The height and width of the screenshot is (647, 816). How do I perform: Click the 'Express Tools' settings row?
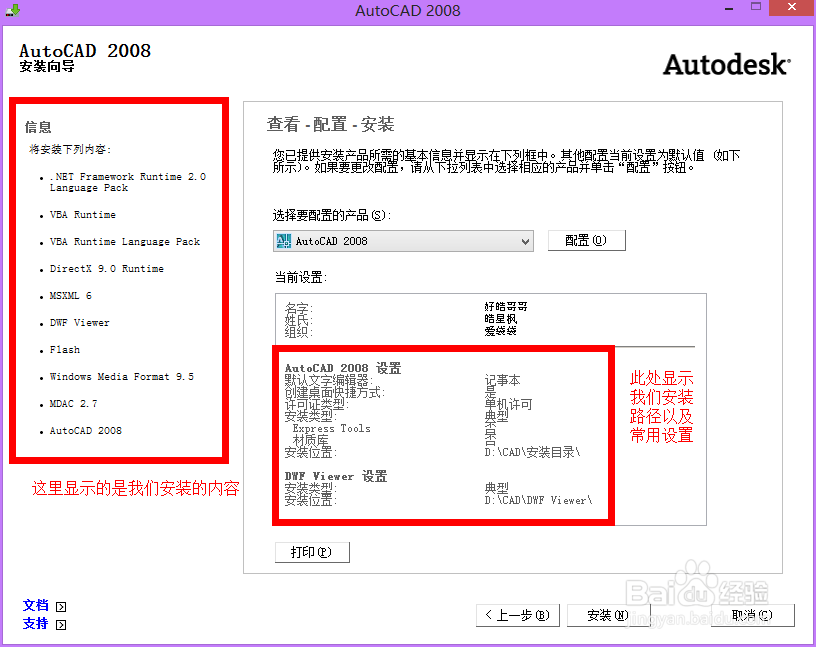pyautogui.click(x=332, y=428)
